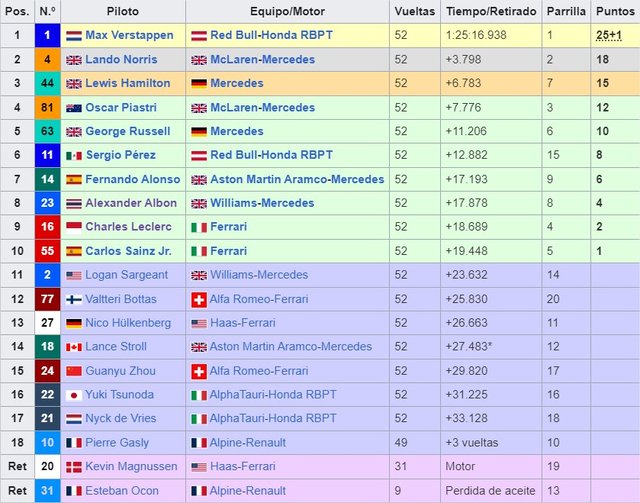Screen dimensions: 640x503
Task: Click the Piloto column header
Action: click(x=123, y=11)
